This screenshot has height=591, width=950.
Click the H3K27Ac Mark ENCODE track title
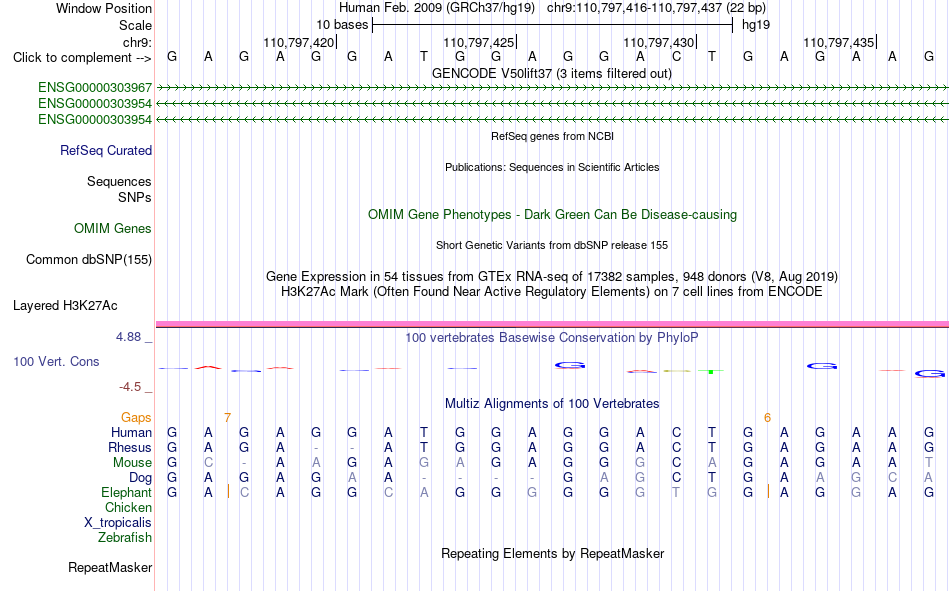pyautogui.click(x=551, y=292)
